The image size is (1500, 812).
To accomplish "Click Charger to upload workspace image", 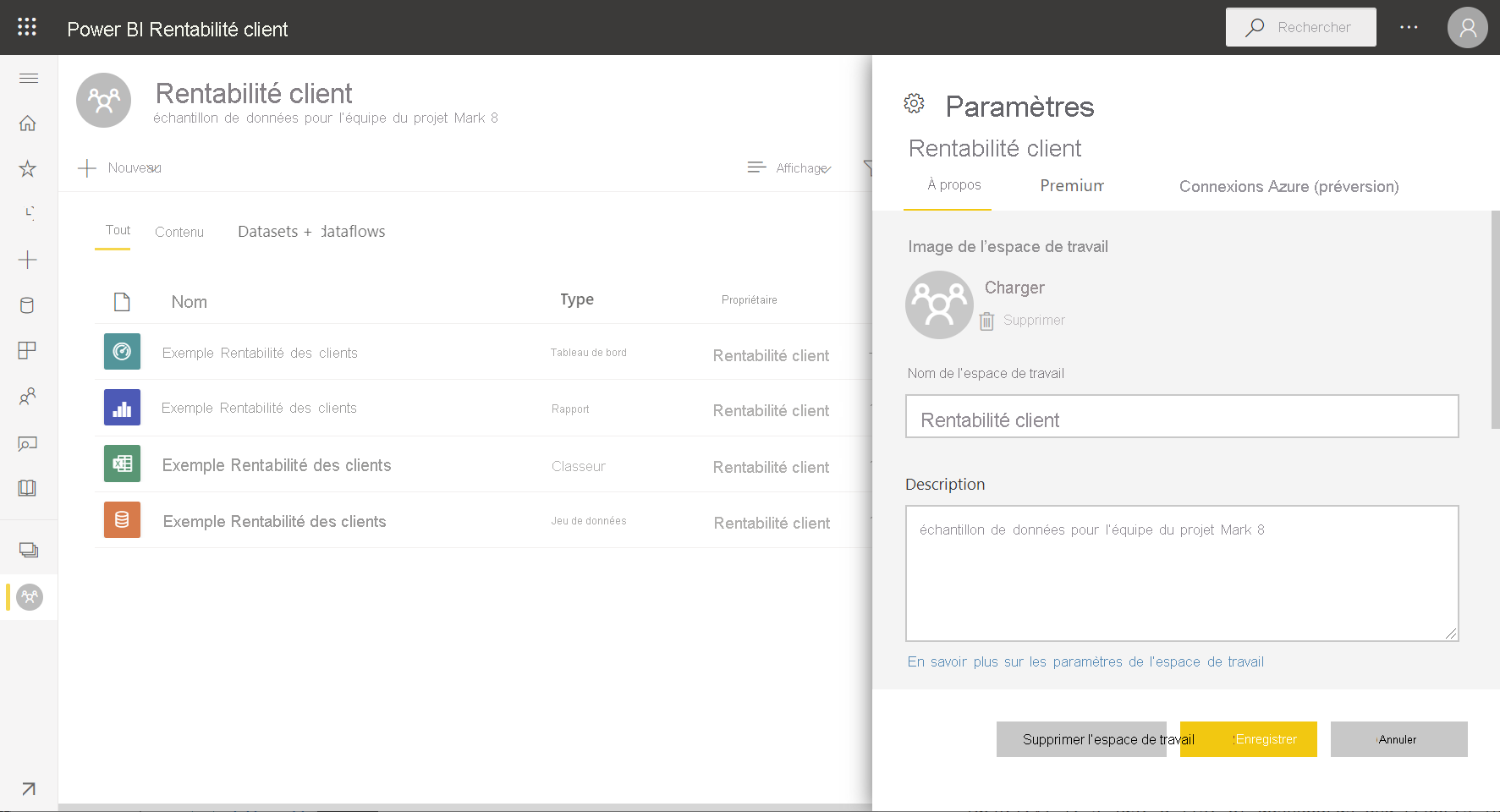I will (1014, 288).
